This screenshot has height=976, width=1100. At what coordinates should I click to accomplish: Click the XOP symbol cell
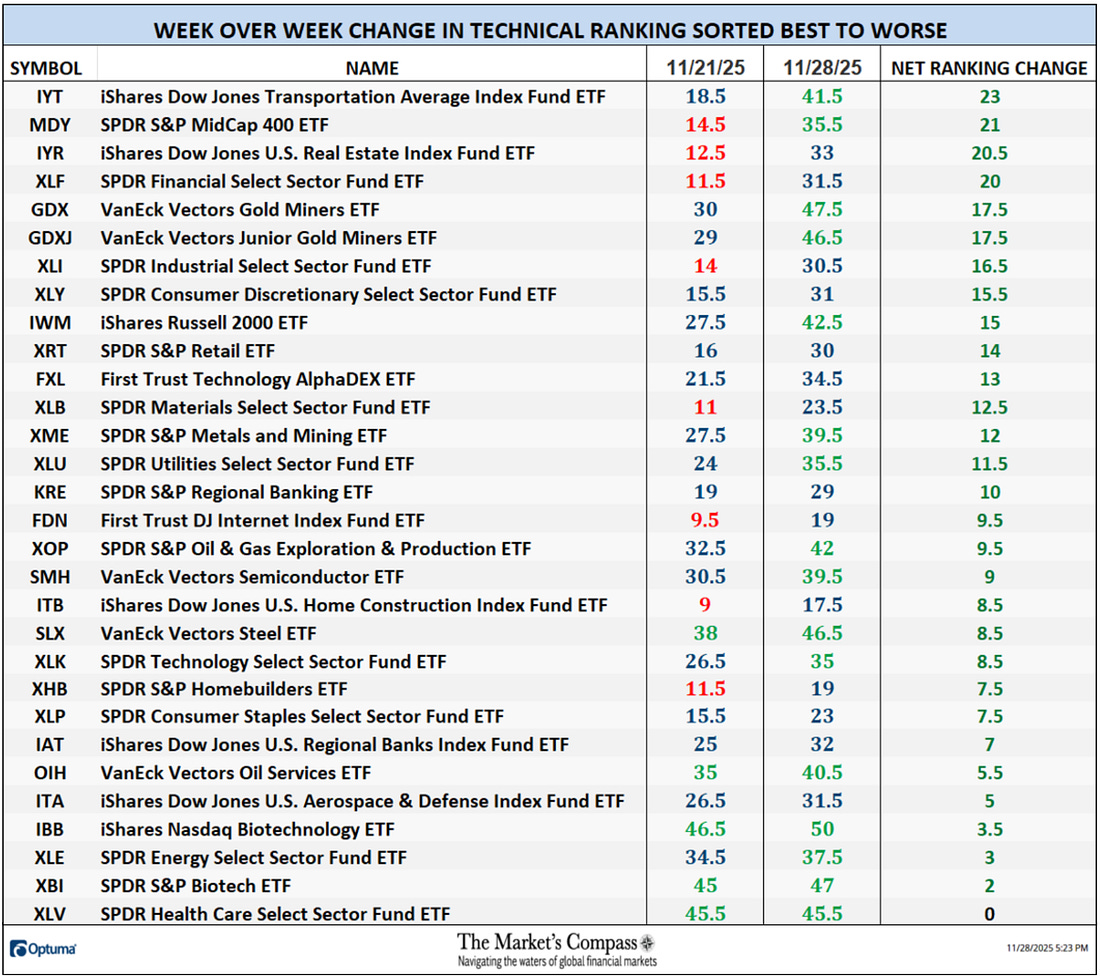click(x=50, y=549)
